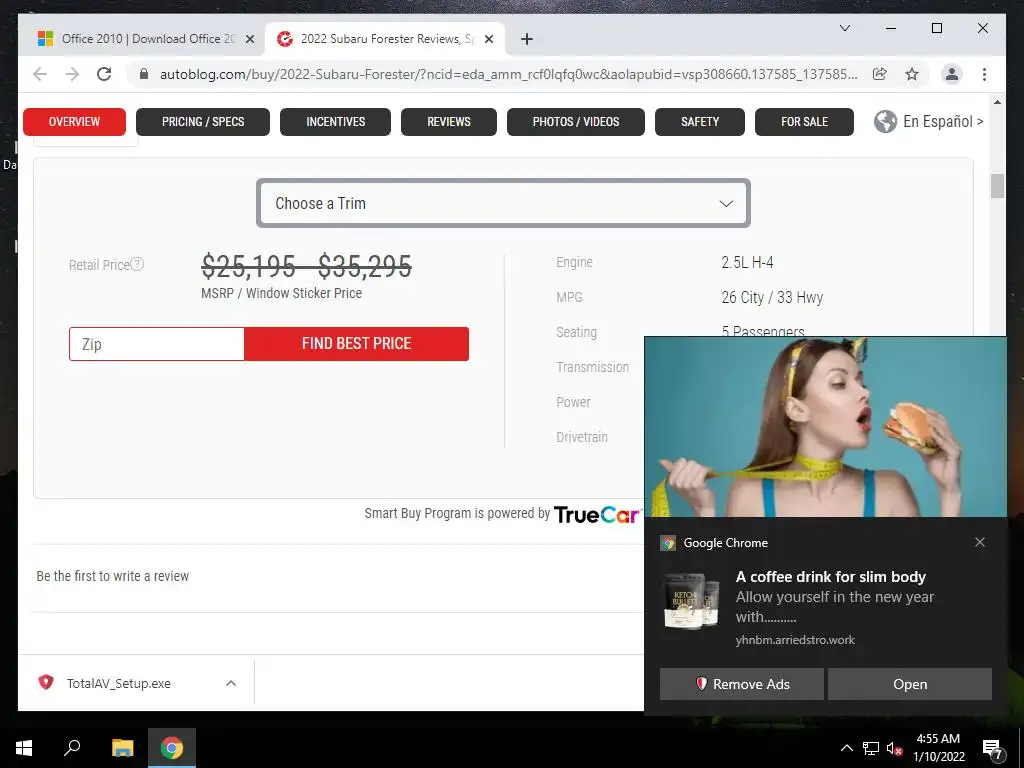Screen dimensions: 1024x768
Task: Open File Explorer from taskbar
Action: coord(122,748)
